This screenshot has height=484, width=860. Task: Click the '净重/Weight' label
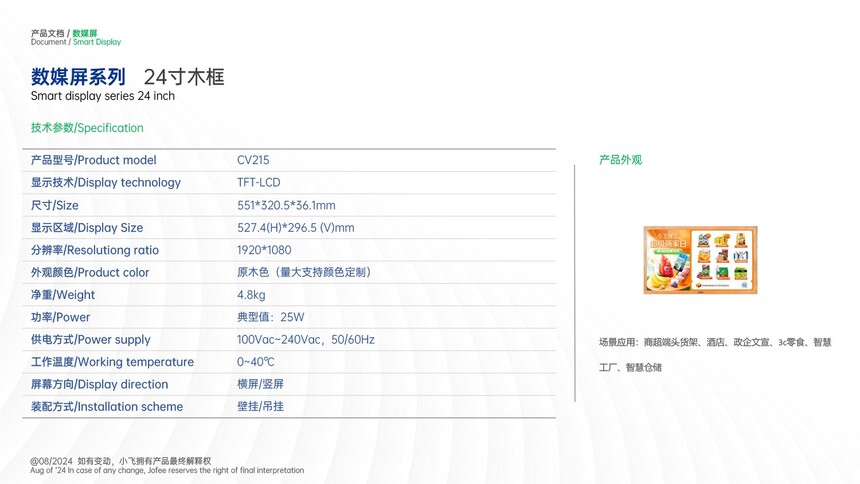(x=63, y=295)
